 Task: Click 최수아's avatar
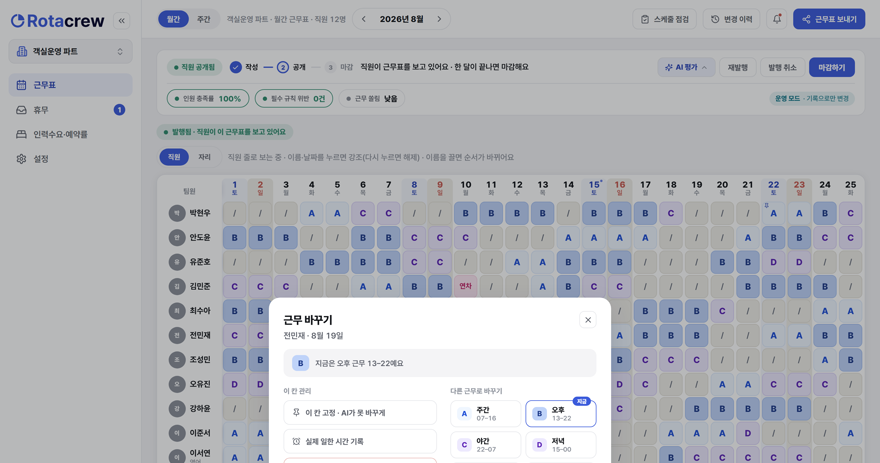pyautogui.click(x=177, y=311)
